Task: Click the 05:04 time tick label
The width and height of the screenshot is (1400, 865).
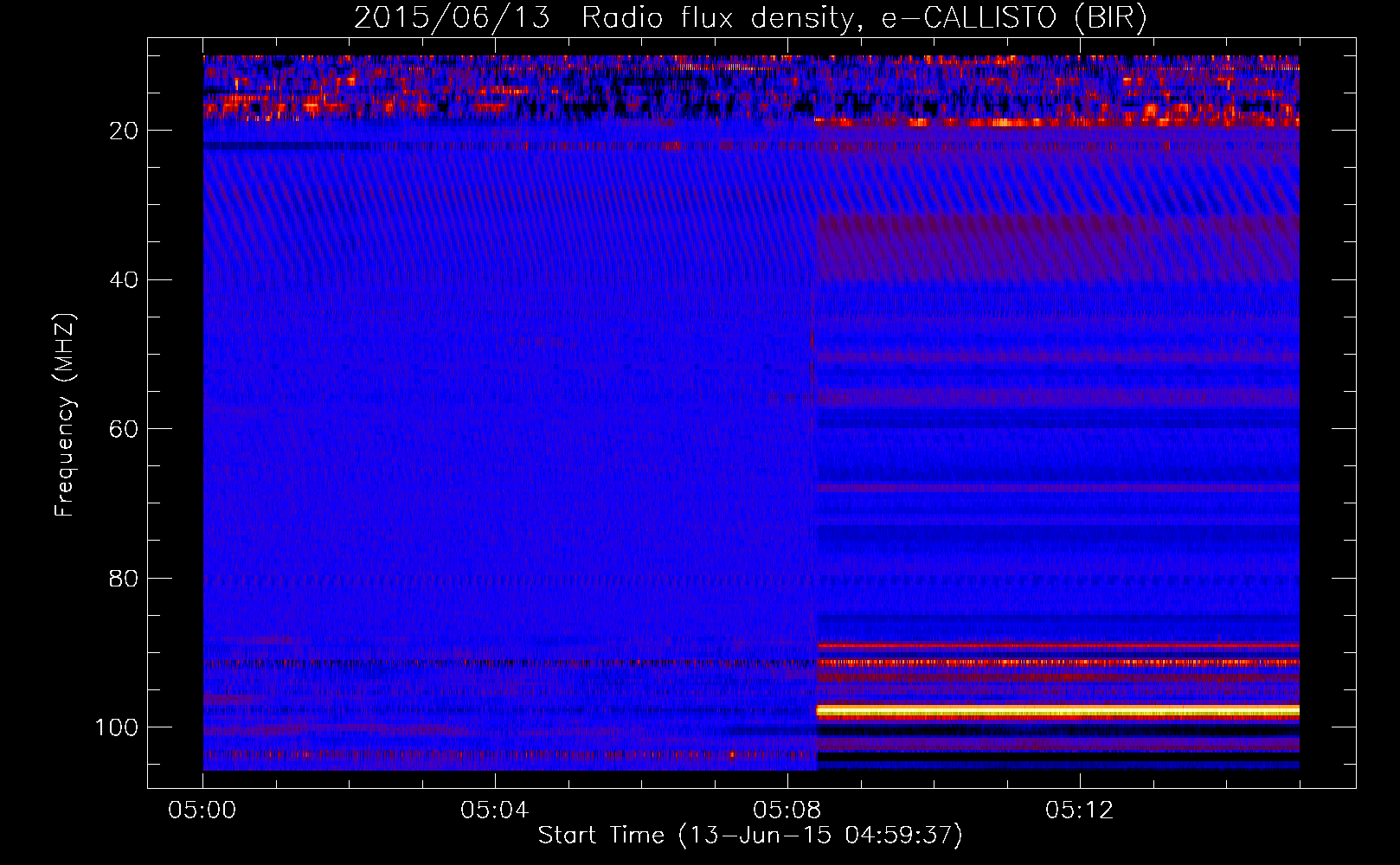Action: 495,811
